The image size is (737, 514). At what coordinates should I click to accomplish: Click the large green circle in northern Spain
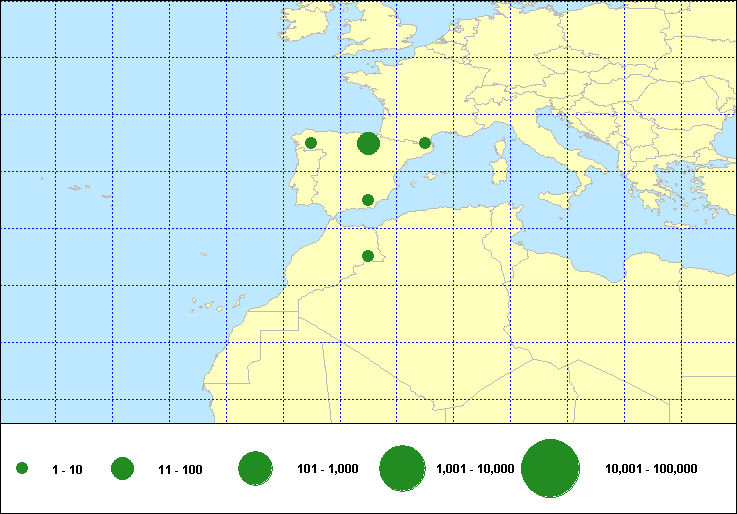click(x=368, y=144)
